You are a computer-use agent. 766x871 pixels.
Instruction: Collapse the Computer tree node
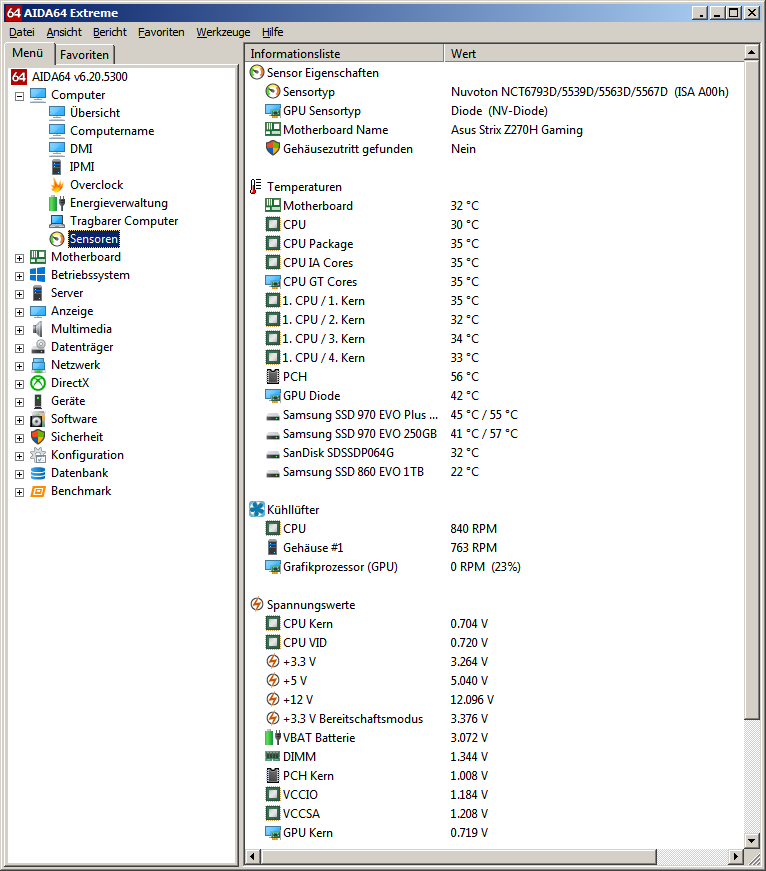(19, 96)
